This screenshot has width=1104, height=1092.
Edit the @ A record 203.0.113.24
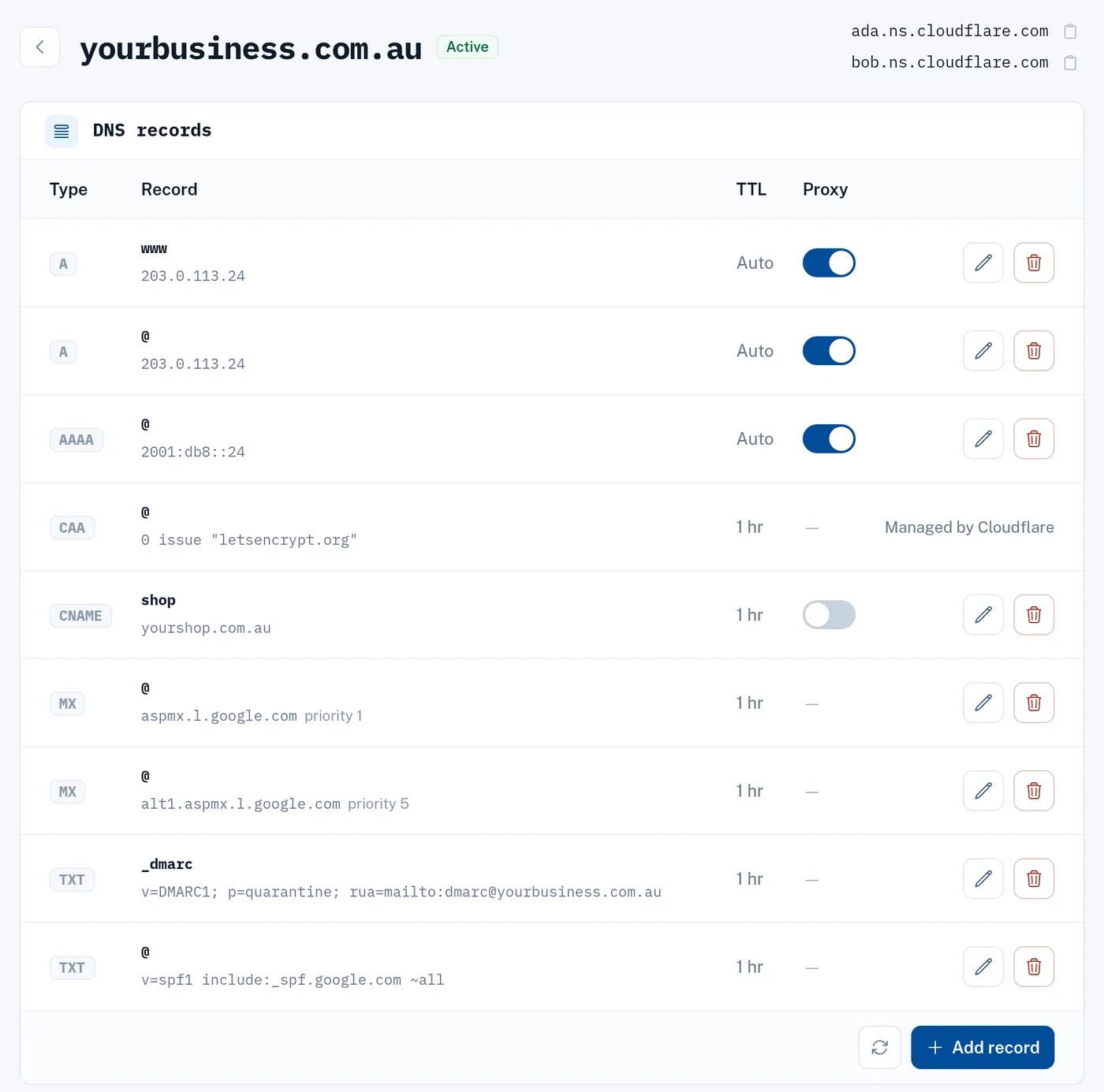[x=983, y=351]
